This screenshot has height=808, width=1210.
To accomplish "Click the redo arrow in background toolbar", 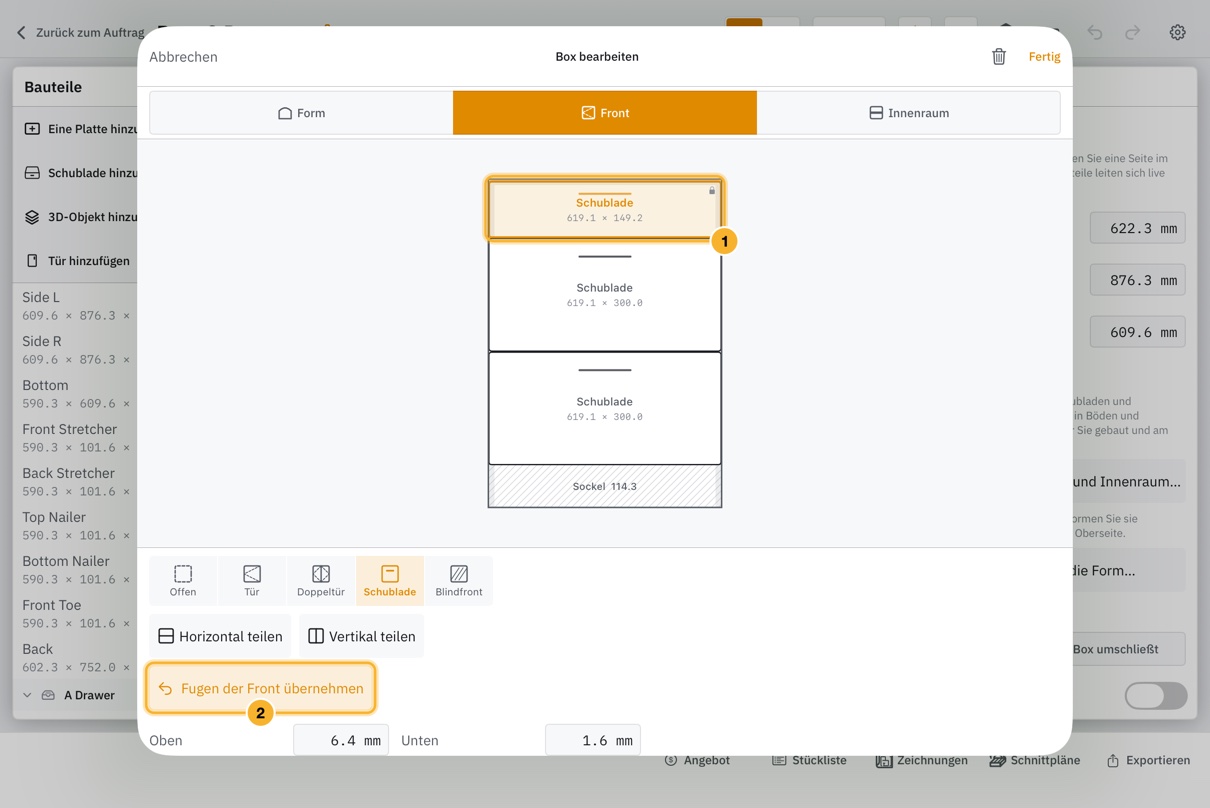I will pos(1133,32).
